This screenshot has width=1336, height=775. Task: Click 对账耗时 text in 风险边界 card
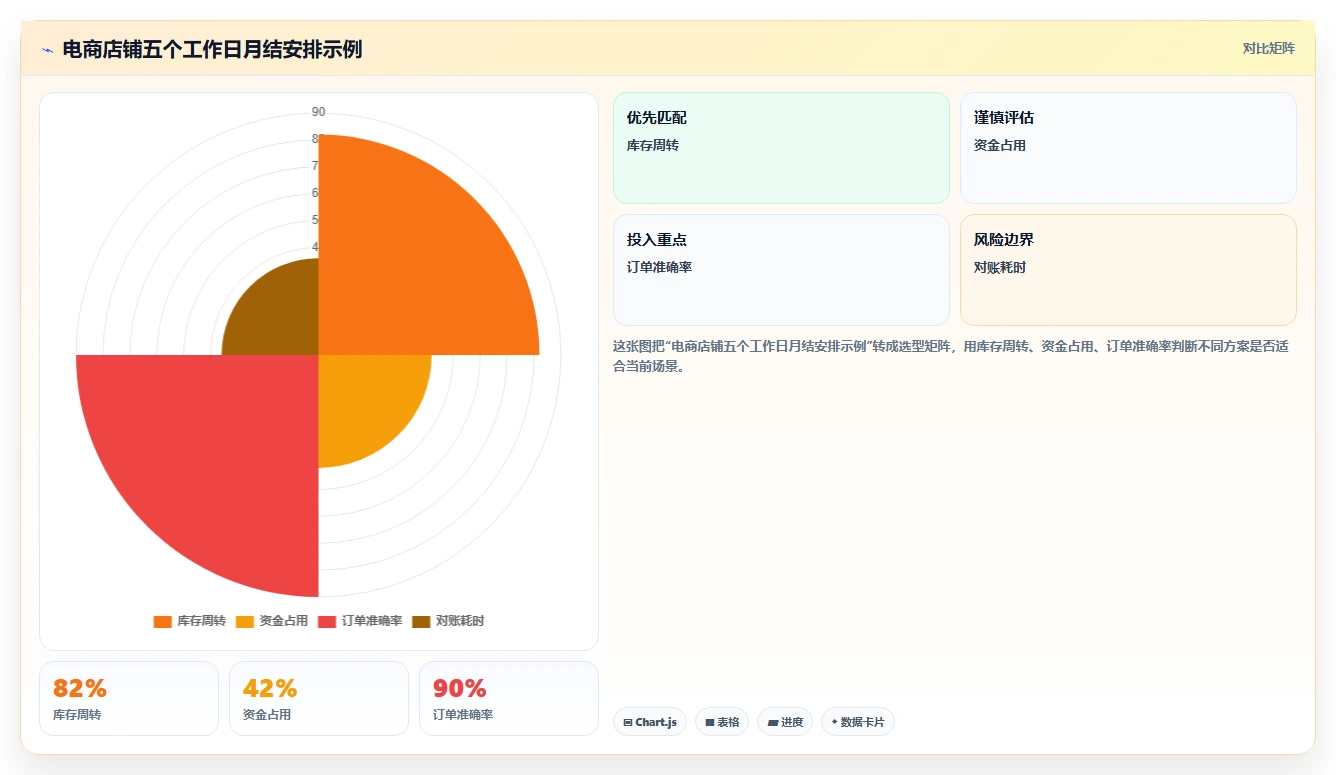click(x=1000, y=267)
